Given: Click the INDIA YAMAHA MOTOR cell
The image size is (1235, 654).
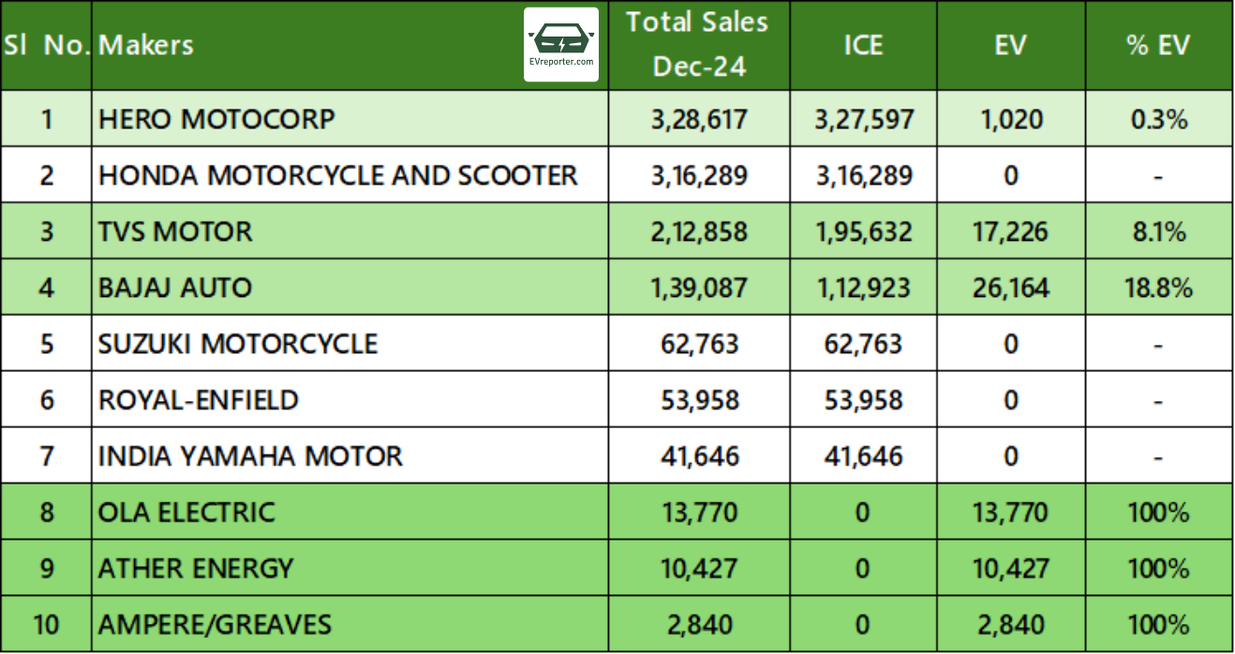Looking at the screenshot, I should [x=350, y=455].
